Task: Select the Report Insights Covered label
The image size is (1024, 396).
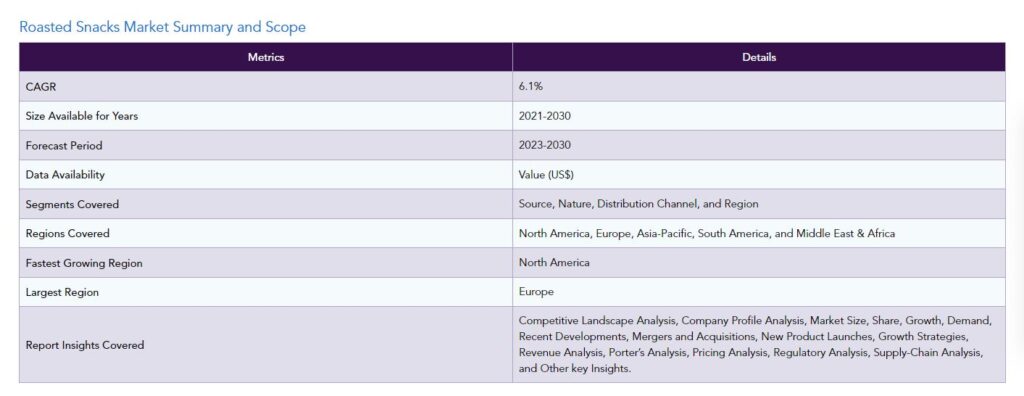Action: coord(85,345)
